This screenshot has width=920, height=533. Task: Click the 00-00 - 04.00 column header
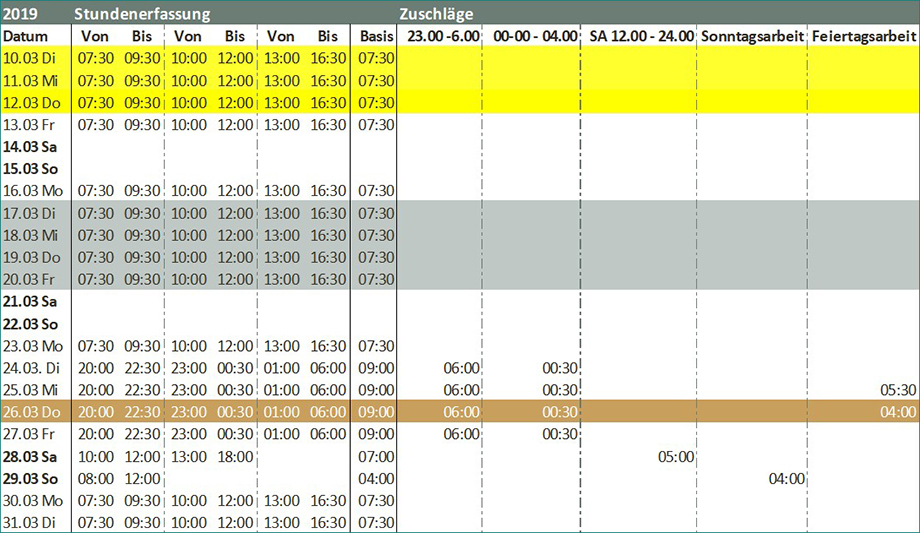[535, 36]
